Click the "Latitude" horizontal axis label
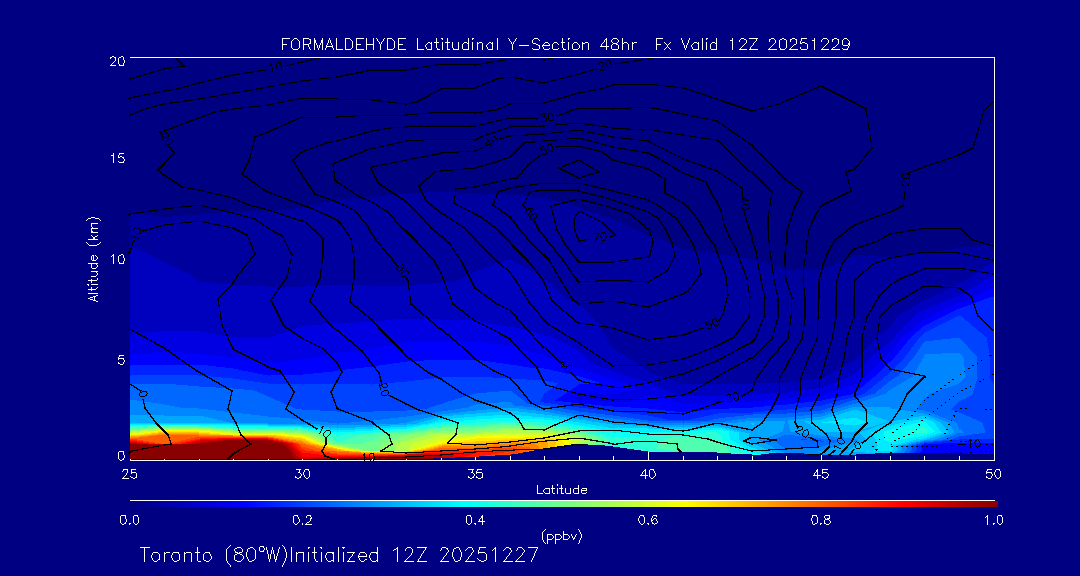Screen dimensions: 1080x576 click(x=562, y=490)
